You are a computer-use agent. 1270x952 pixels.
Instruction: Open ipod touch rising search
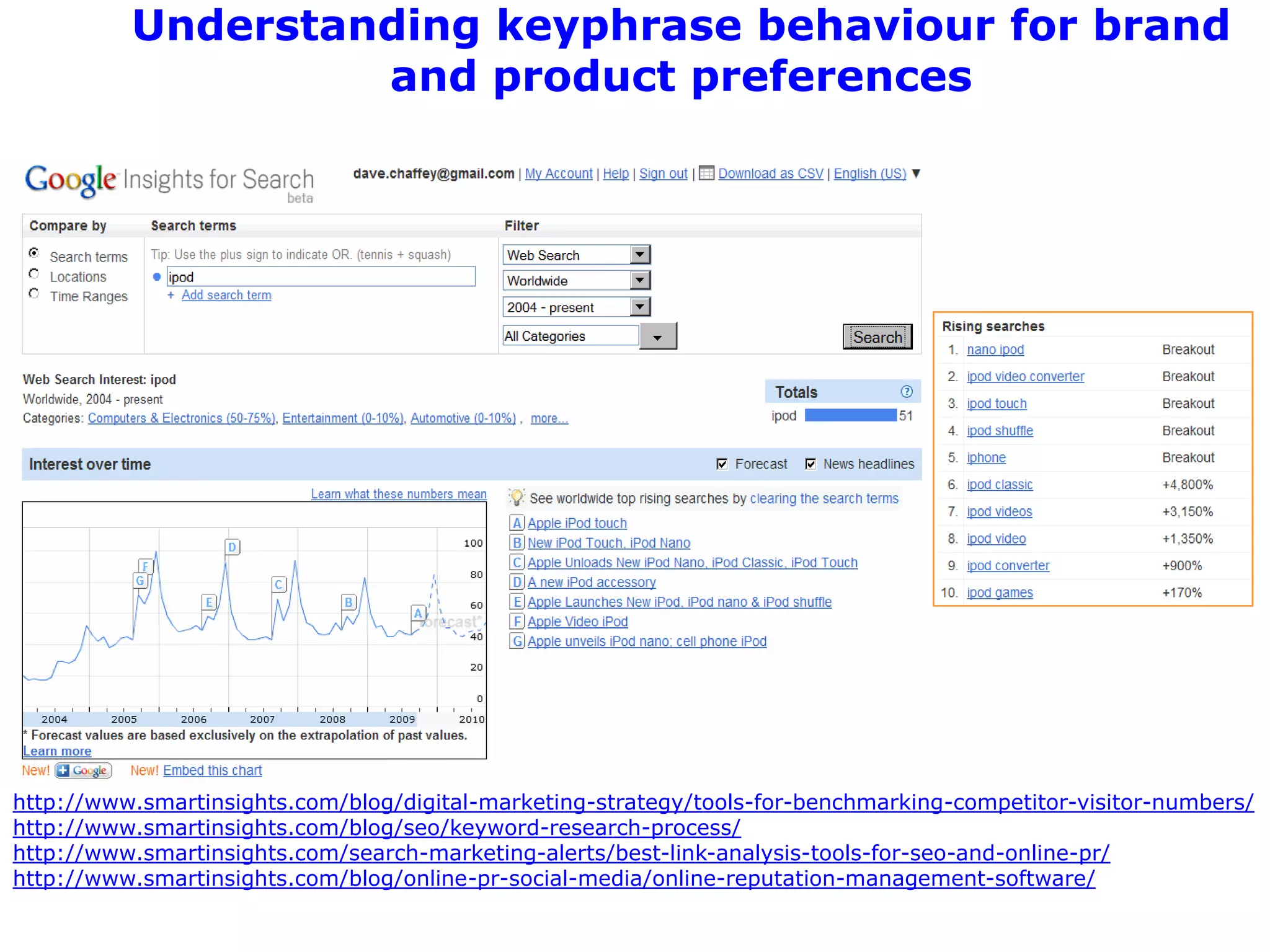click(997, 403)
